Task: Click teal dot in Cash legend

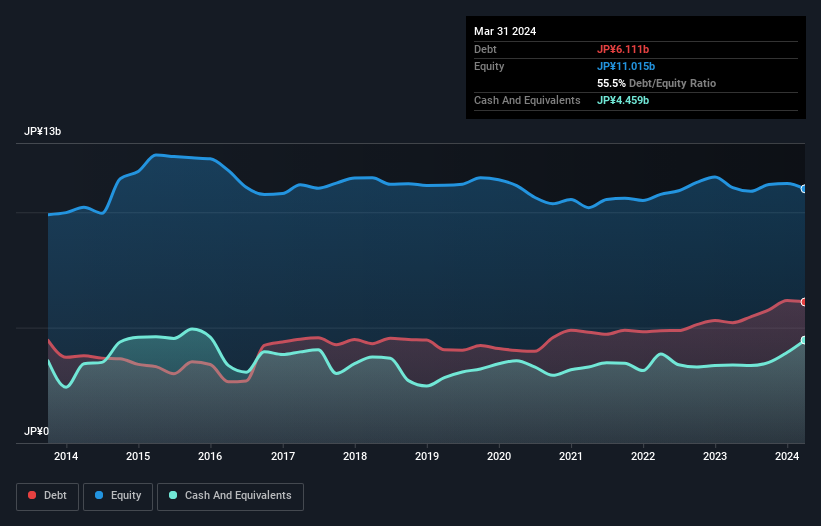Action: (x=173, y=495)
